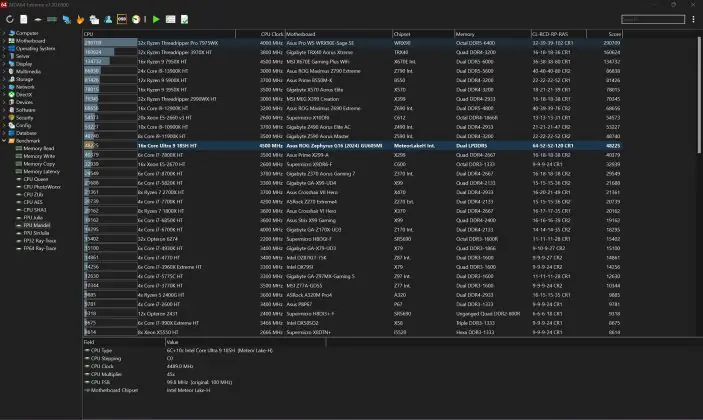Click the user silhouette toolbar icon
Screen dimensions: 703x420
pyautogui.click(x=108, y=19)
